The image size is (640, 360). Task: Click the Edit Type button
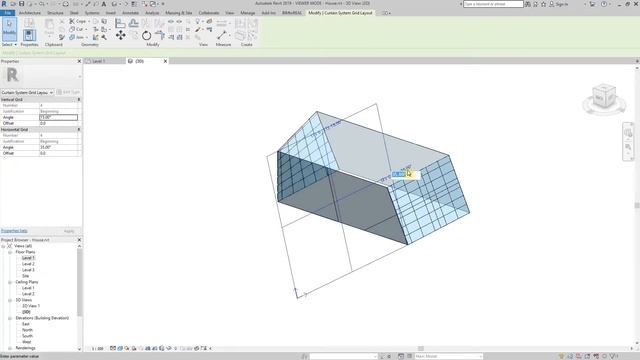pos(69,92)
